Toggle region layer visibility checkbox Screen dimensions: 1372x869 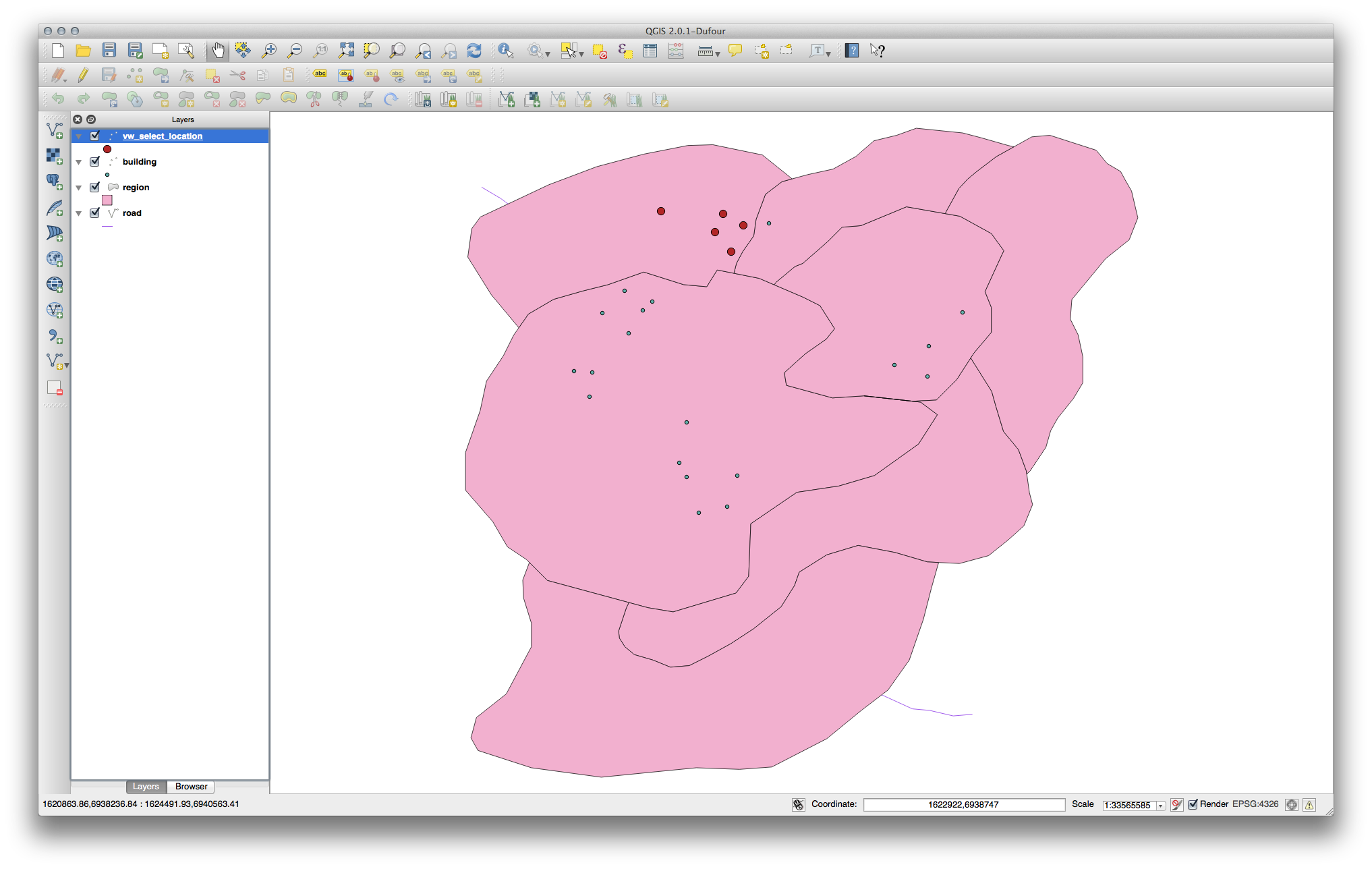coord(95,188)
